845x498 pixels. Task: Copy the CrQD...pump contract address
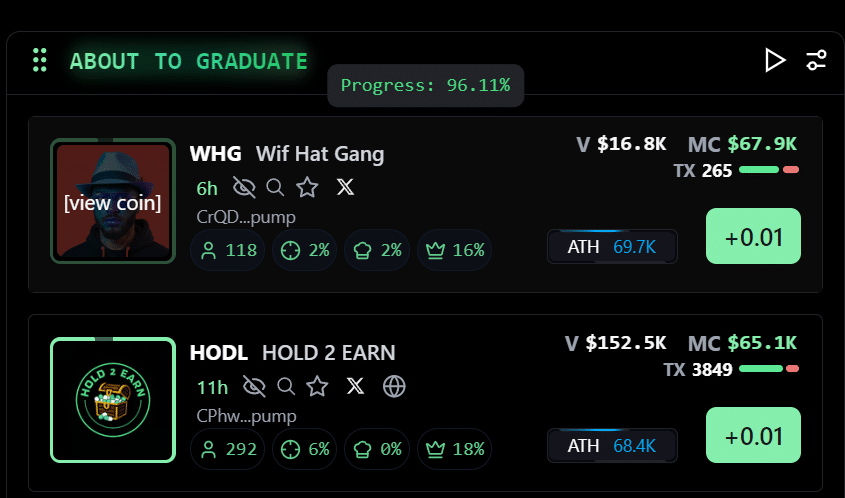(246, 217)
